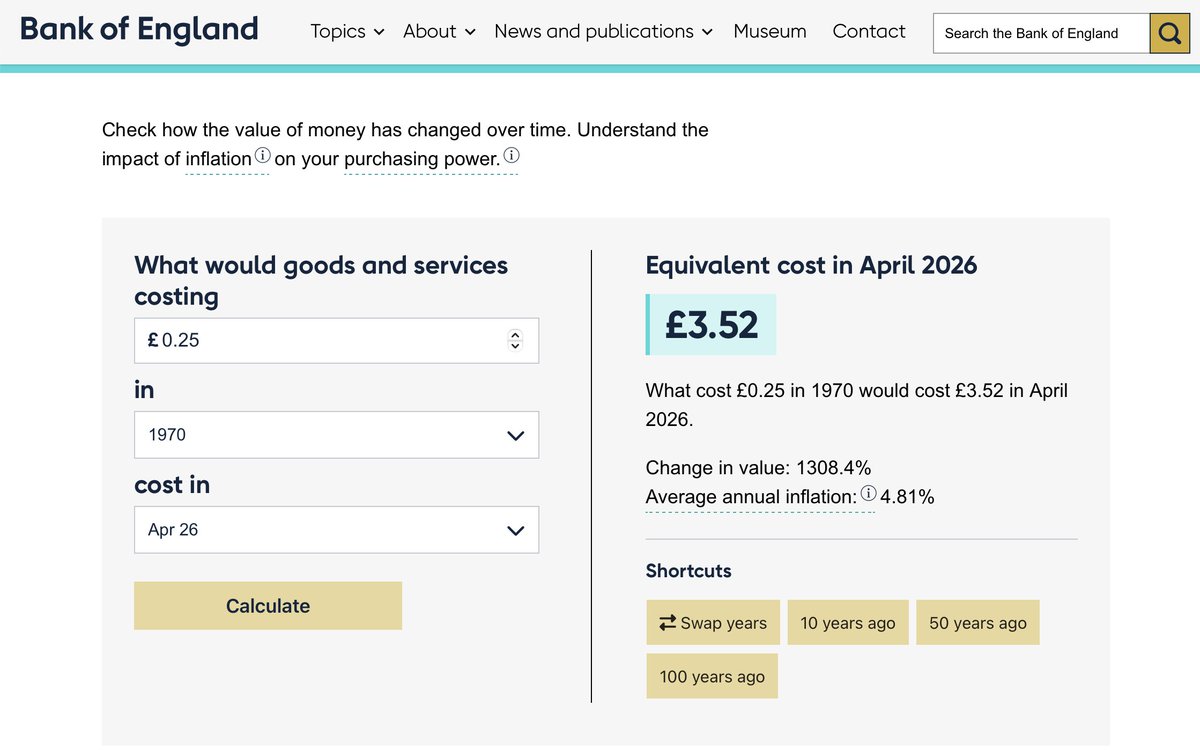Viewport: 1200px width, 750px height.
Task: Click the Equivalent cost in April 2026 heading
Action: (811, 265)
